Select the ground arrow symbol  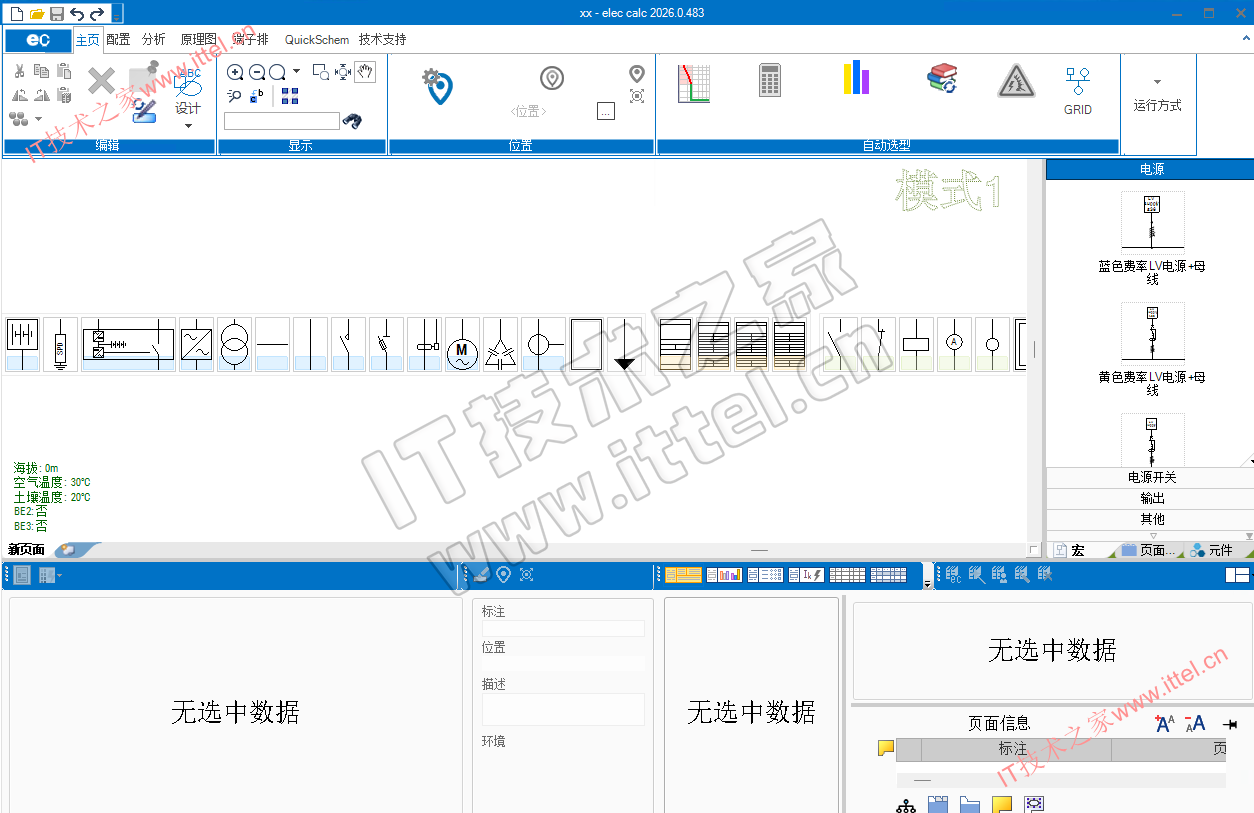coord(624,345)
